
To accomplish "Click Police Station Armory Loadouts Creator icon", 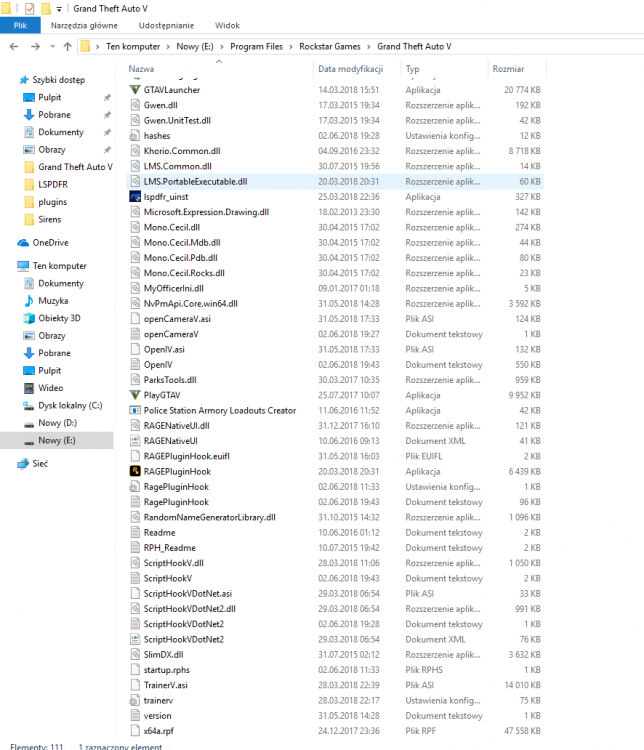I will pyautogui.click(x=135, y=410).
